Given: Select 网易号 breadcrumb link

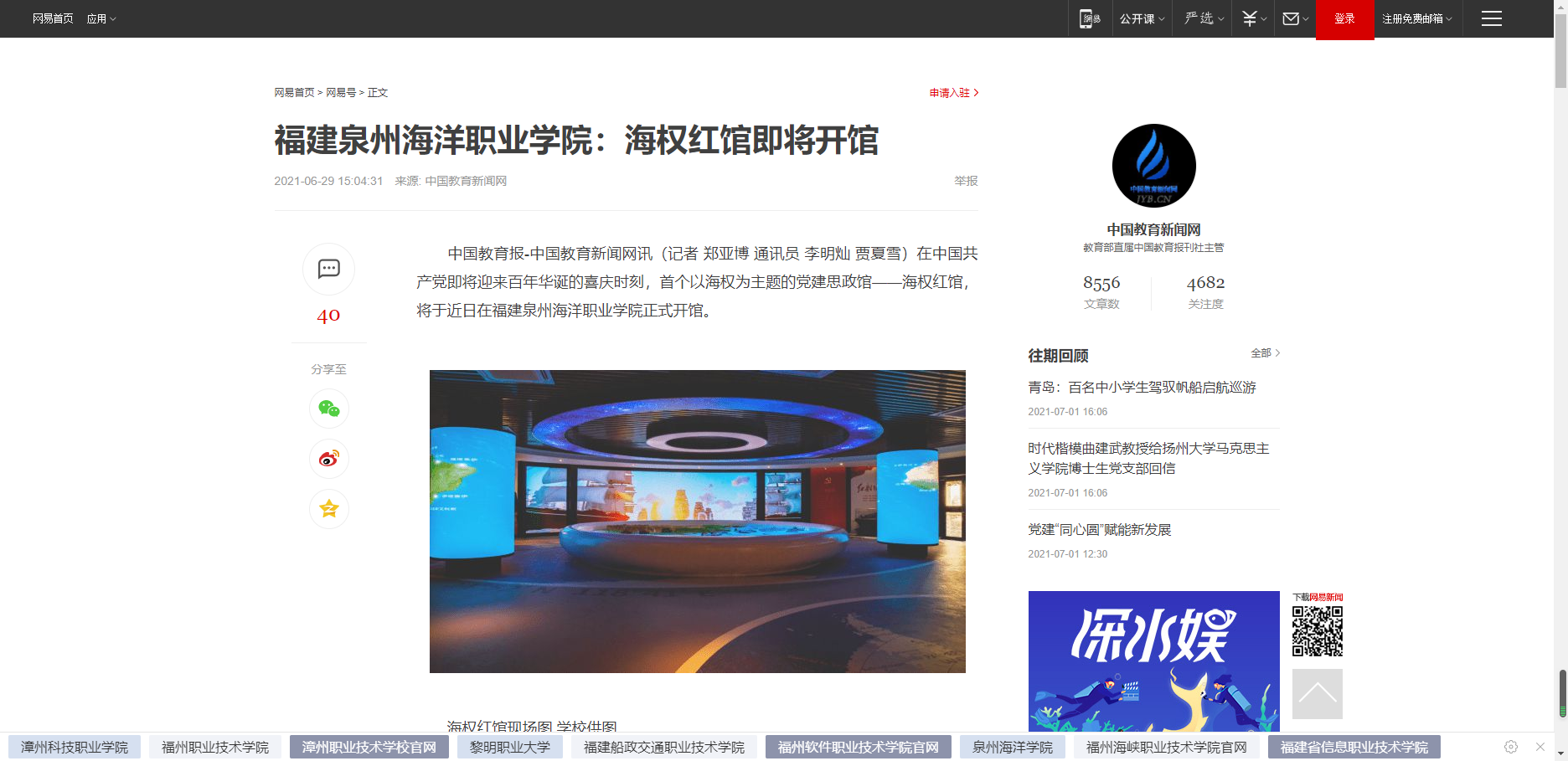Looking at the screenshot, I should click(x=340, y=93).
